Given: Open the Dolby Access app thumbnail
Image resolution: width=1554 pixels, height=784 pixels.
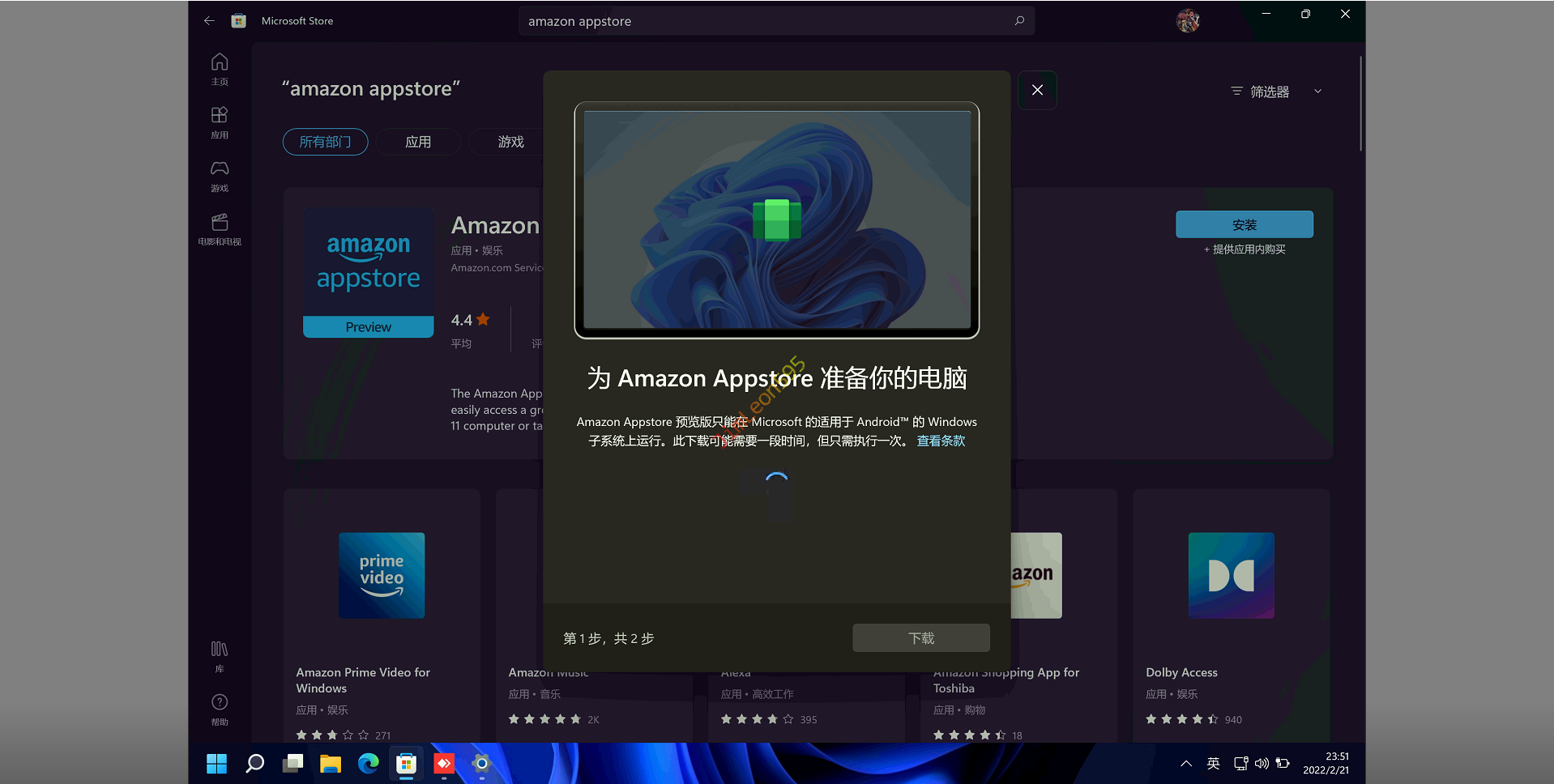Looking at the screenshot, I should point(1231,576).
